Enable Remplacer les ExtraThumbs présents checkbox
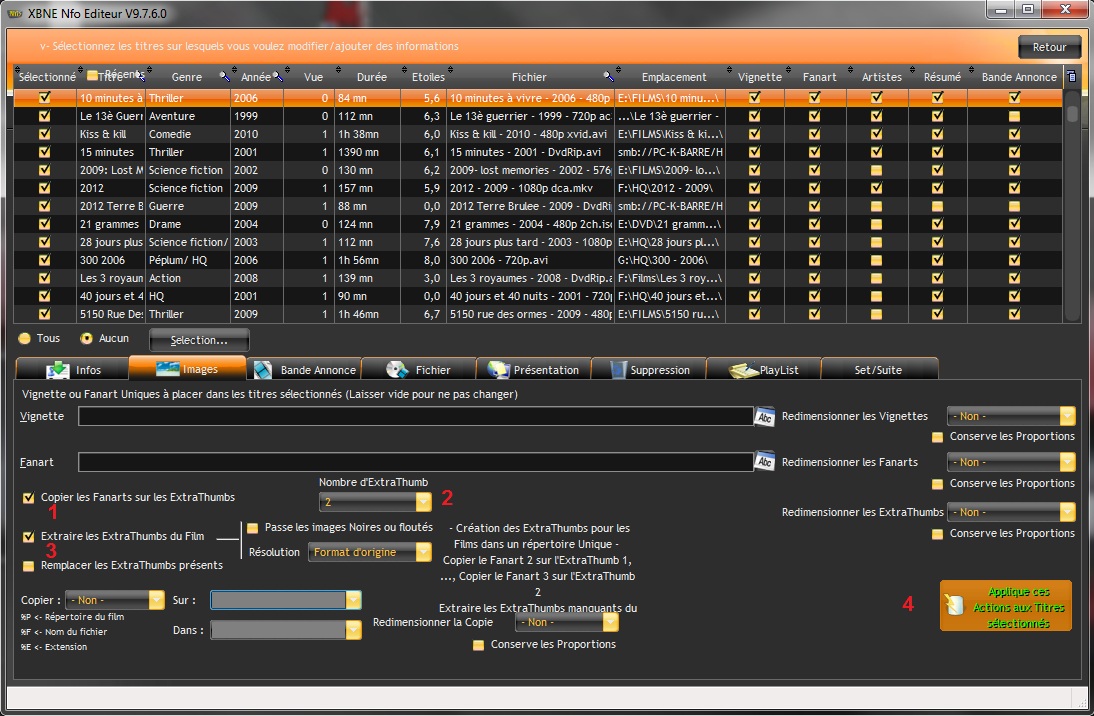The image size is (1094, 716). 28,566
